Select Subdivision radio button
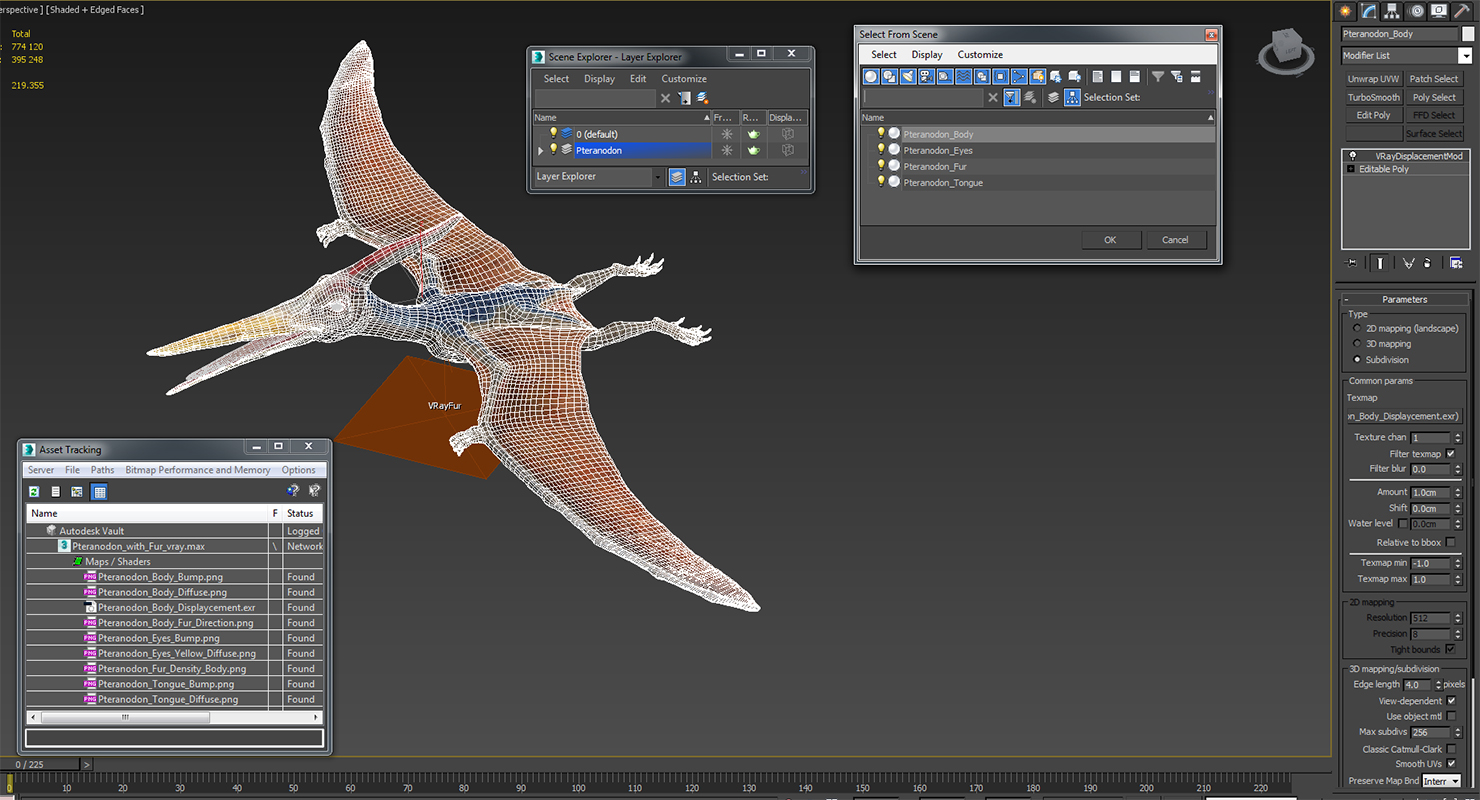The image size is (1480, 800). click(x=1357, y=359)
